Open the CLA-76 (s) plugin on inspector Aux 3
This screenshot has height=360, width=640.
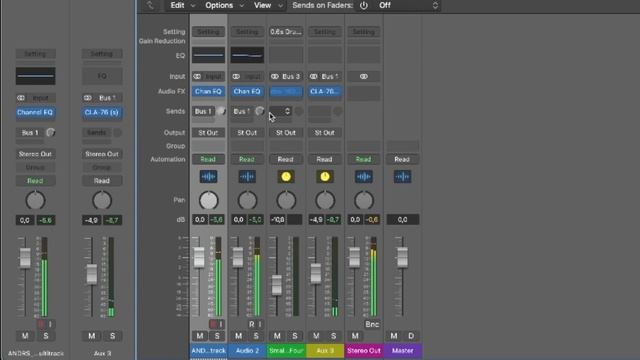(x=102, y=112)
